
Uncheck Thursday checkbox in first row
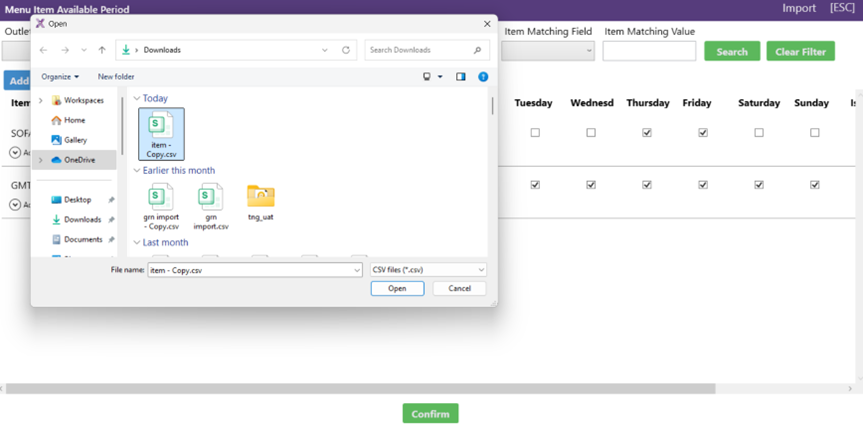(x=647, y=133)
